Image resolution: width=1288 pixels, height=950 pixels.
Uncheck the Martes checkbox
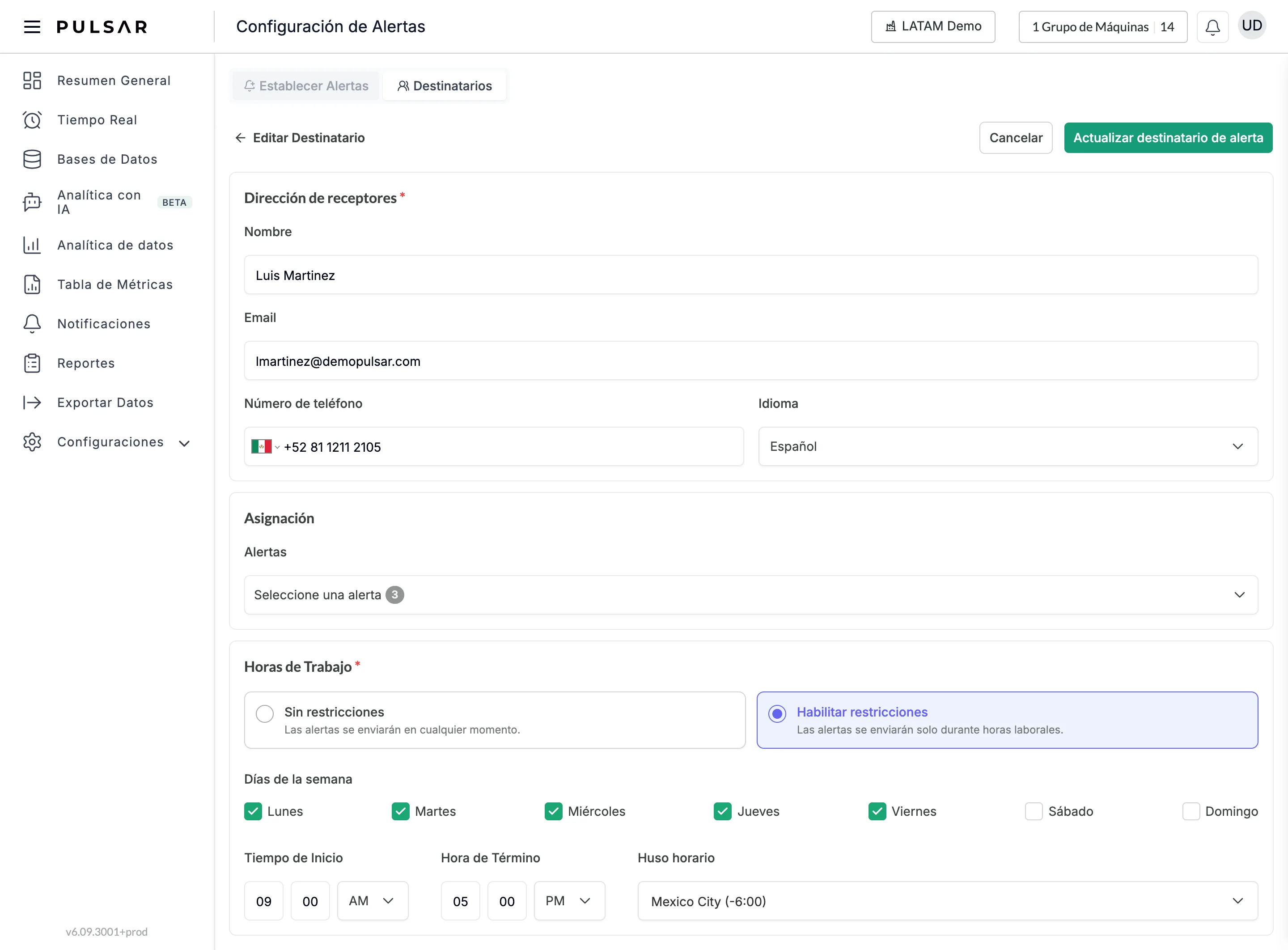(401, 811)
